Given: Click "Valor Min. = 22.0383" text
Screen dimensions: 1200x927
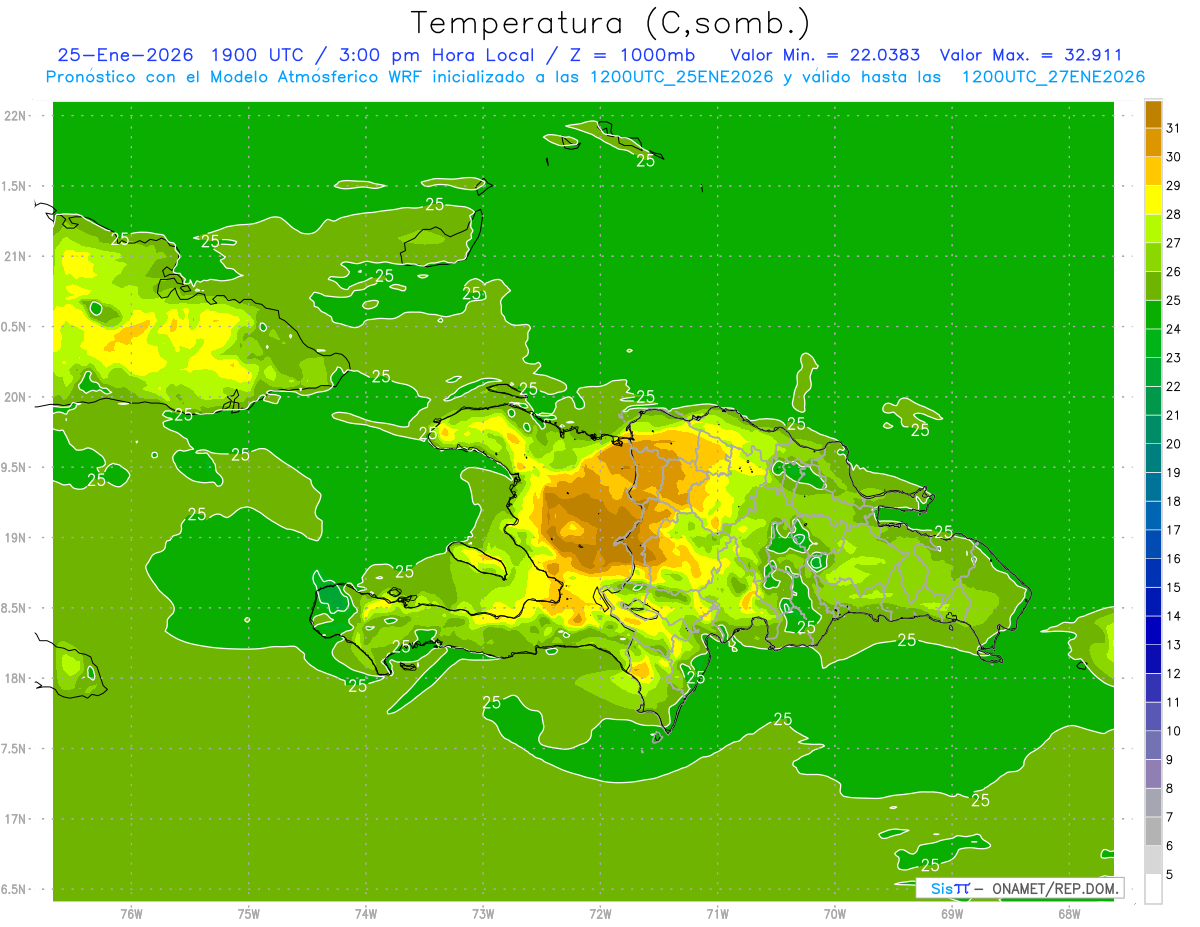Looking at the screenshot, I should [x=825, y=55].
